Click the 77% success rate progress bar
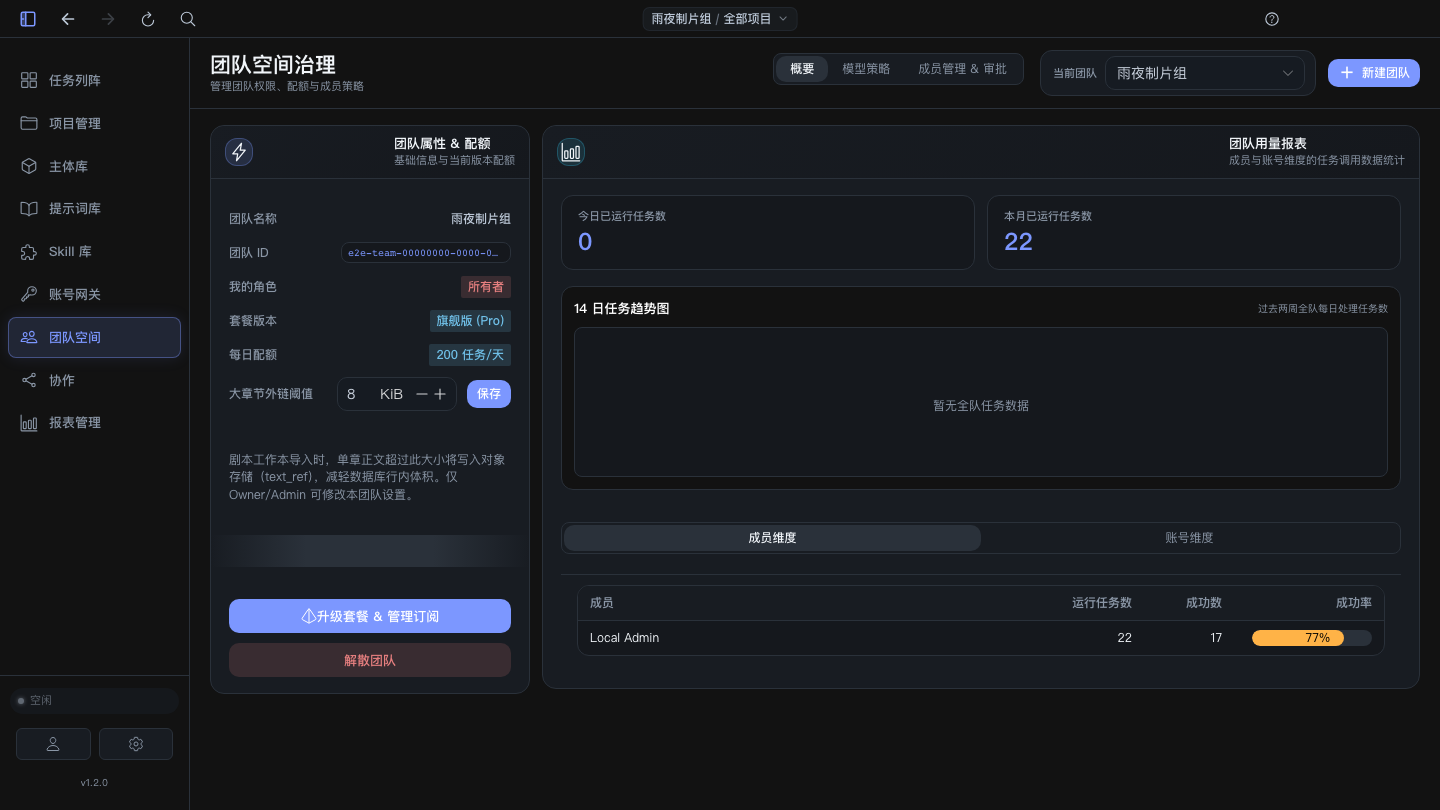The width and height of the screenshot is (1440, 810). pos(1312,638)
